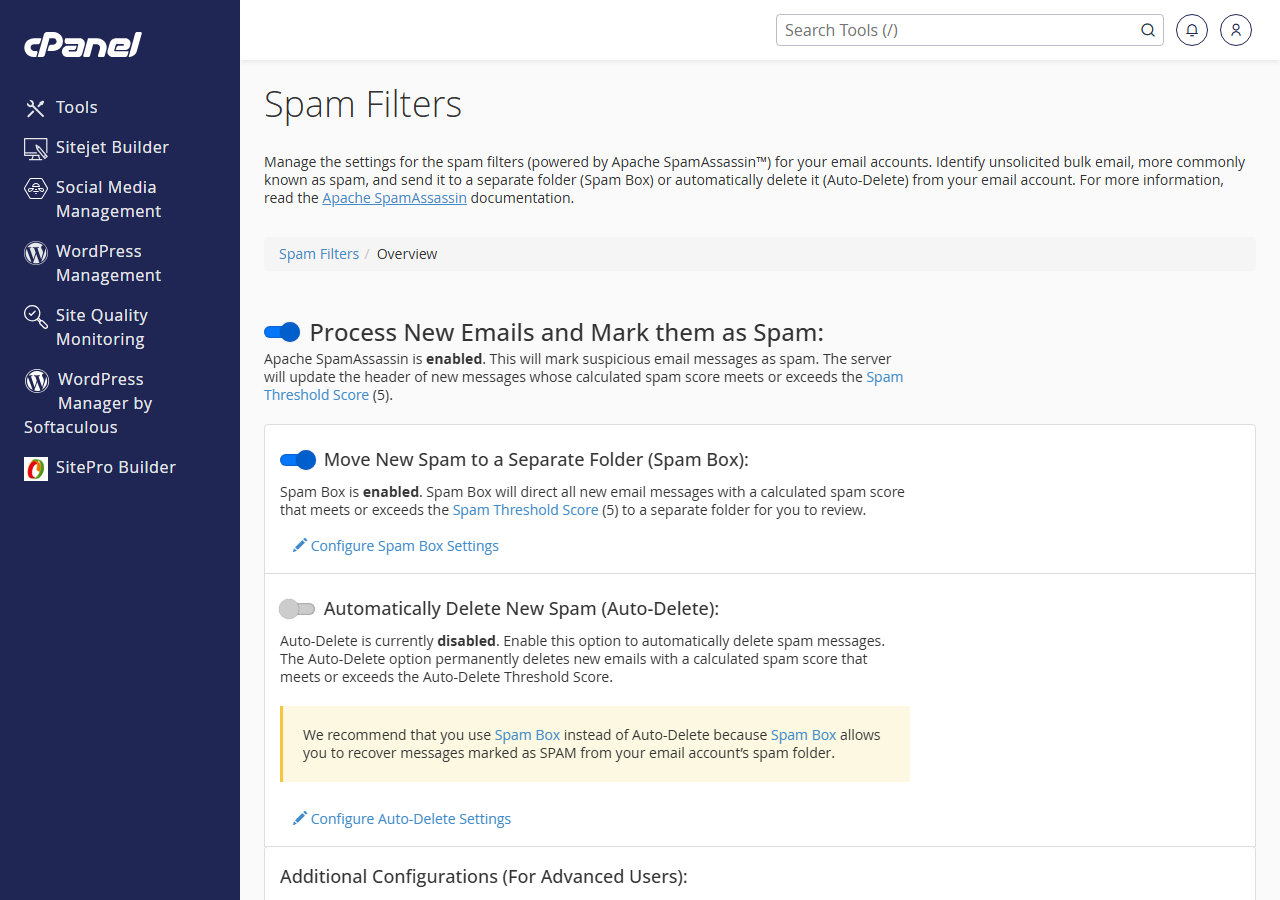Click the pencil icon beside Configure Spam Box Settings
The height and width of the screenshot is (900, 1280).
[x=300, y=545]
